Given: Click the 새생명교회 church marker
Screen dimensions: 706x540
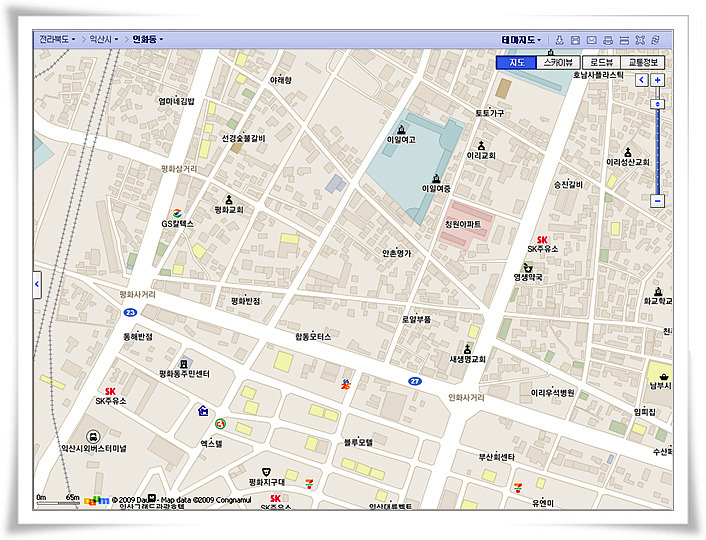Looking at the screenshot, I should point(467,349).
